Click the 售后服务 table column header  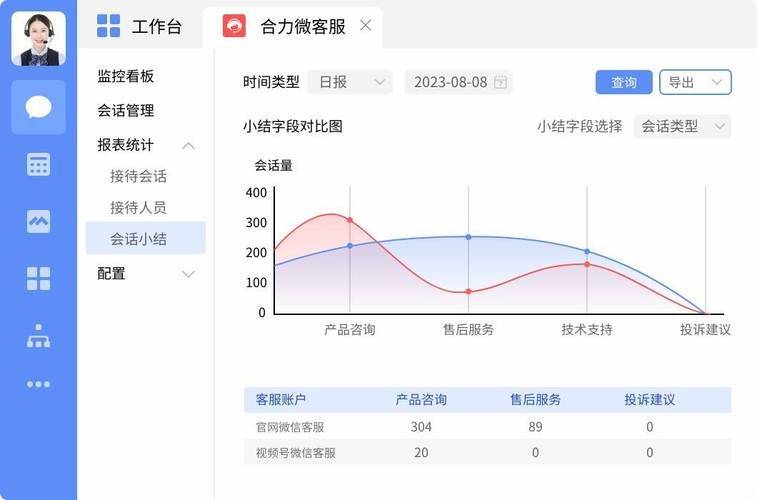pos(535,400)
